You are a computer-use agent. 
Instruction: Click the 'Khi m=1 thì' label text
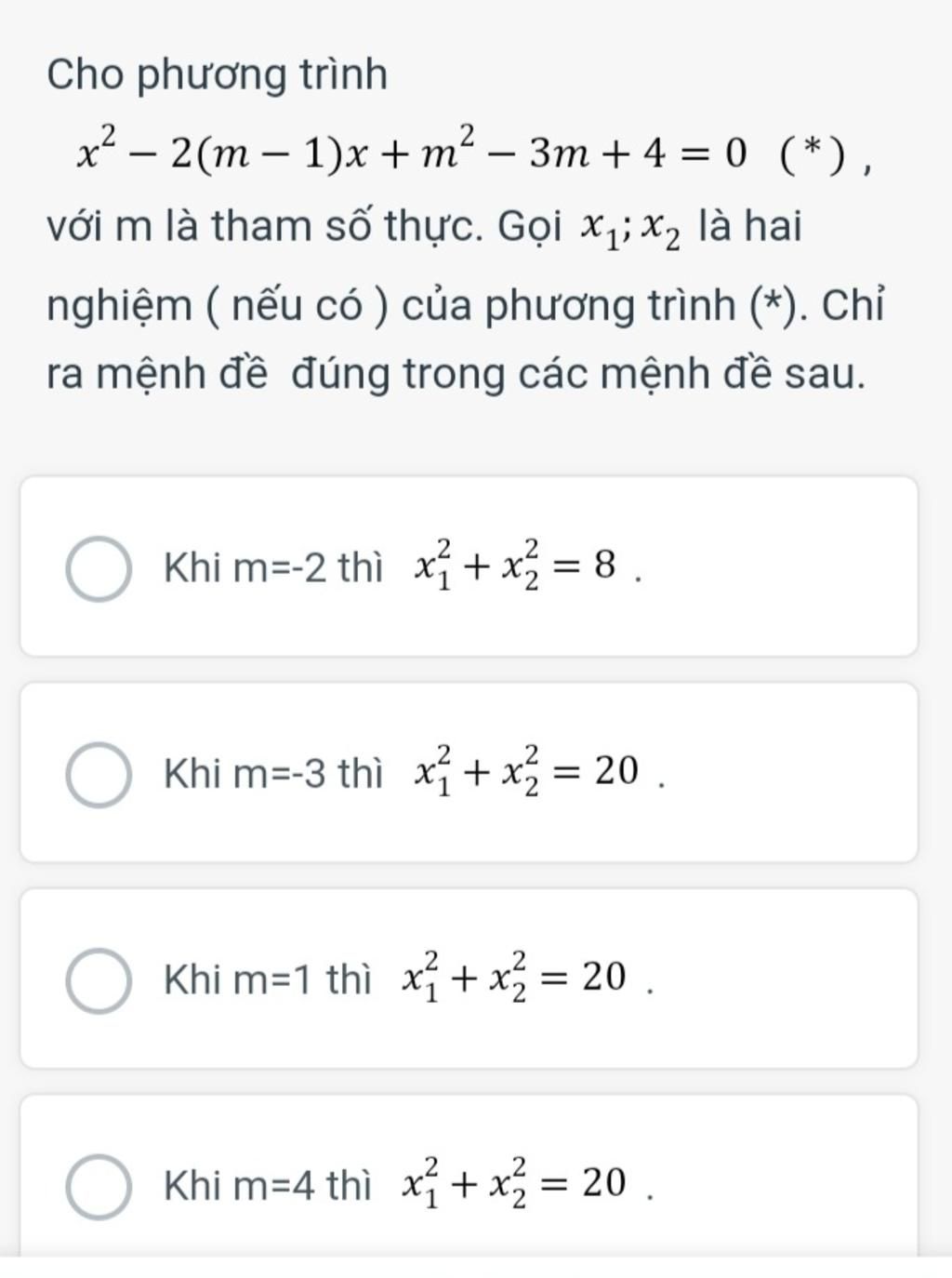(x=267, y=979)
